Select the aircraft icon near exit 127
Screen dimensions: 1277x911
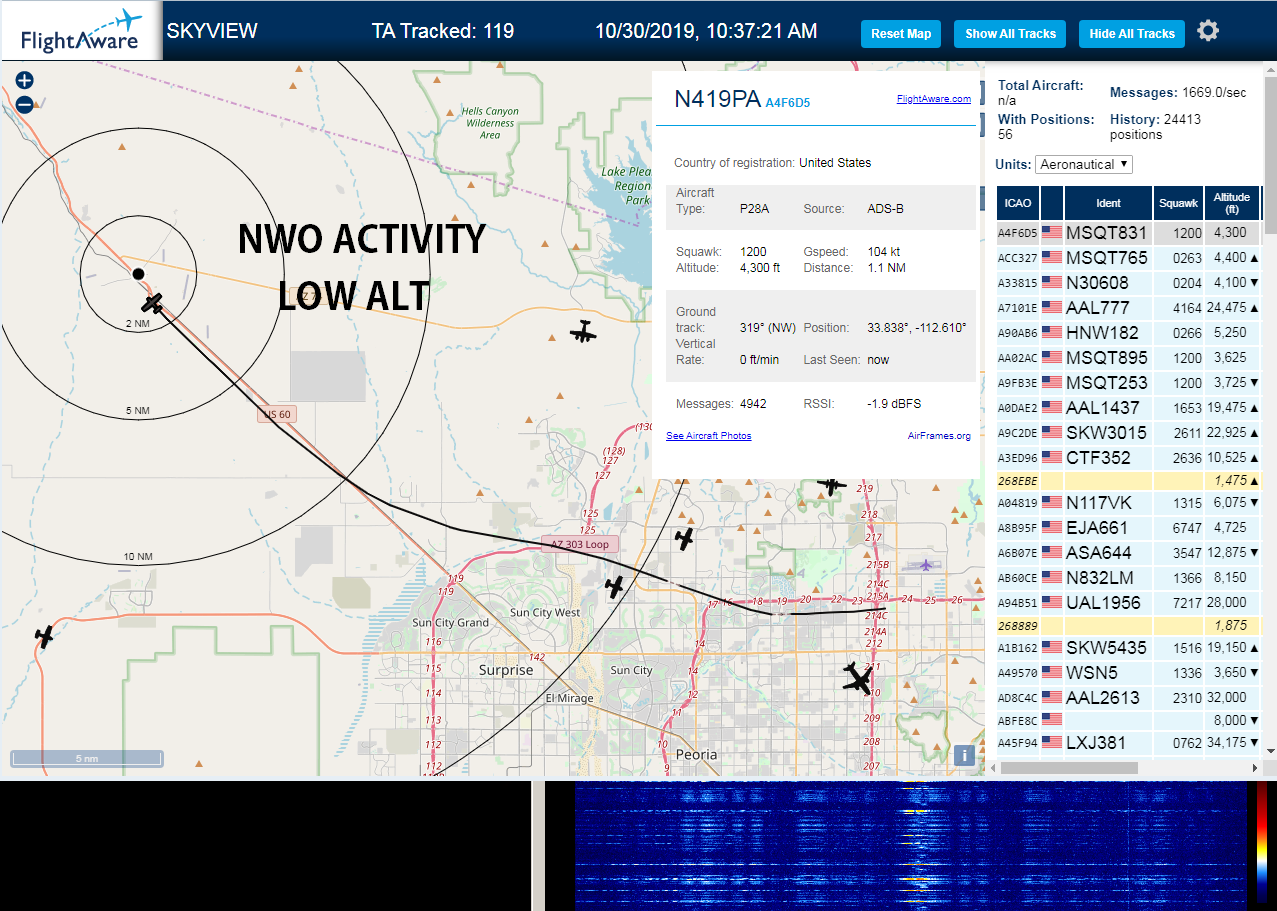(x=685, y=539)
